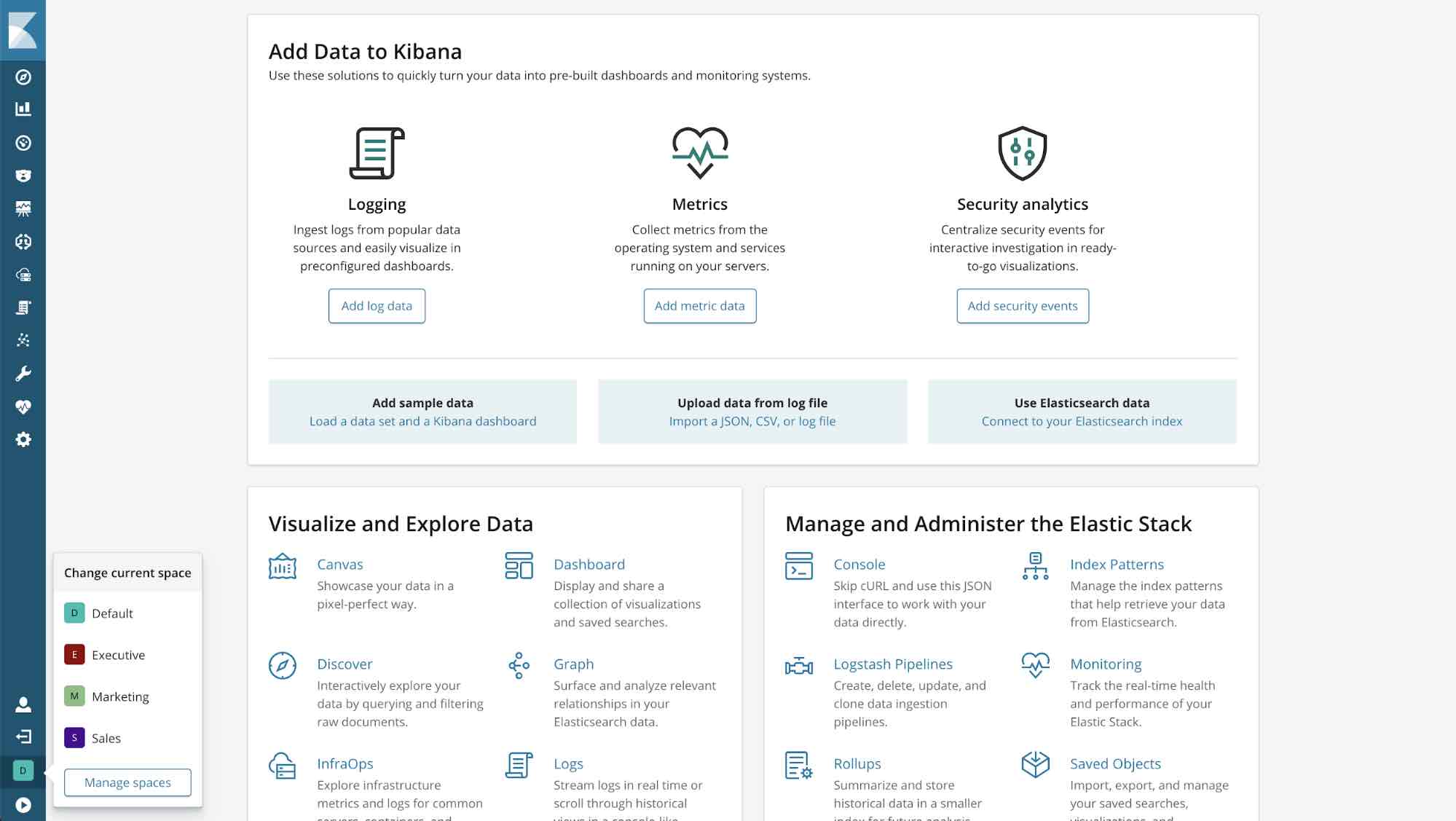Open the Rollups link
The image size is (1456, 821).
tap(857, 764)
